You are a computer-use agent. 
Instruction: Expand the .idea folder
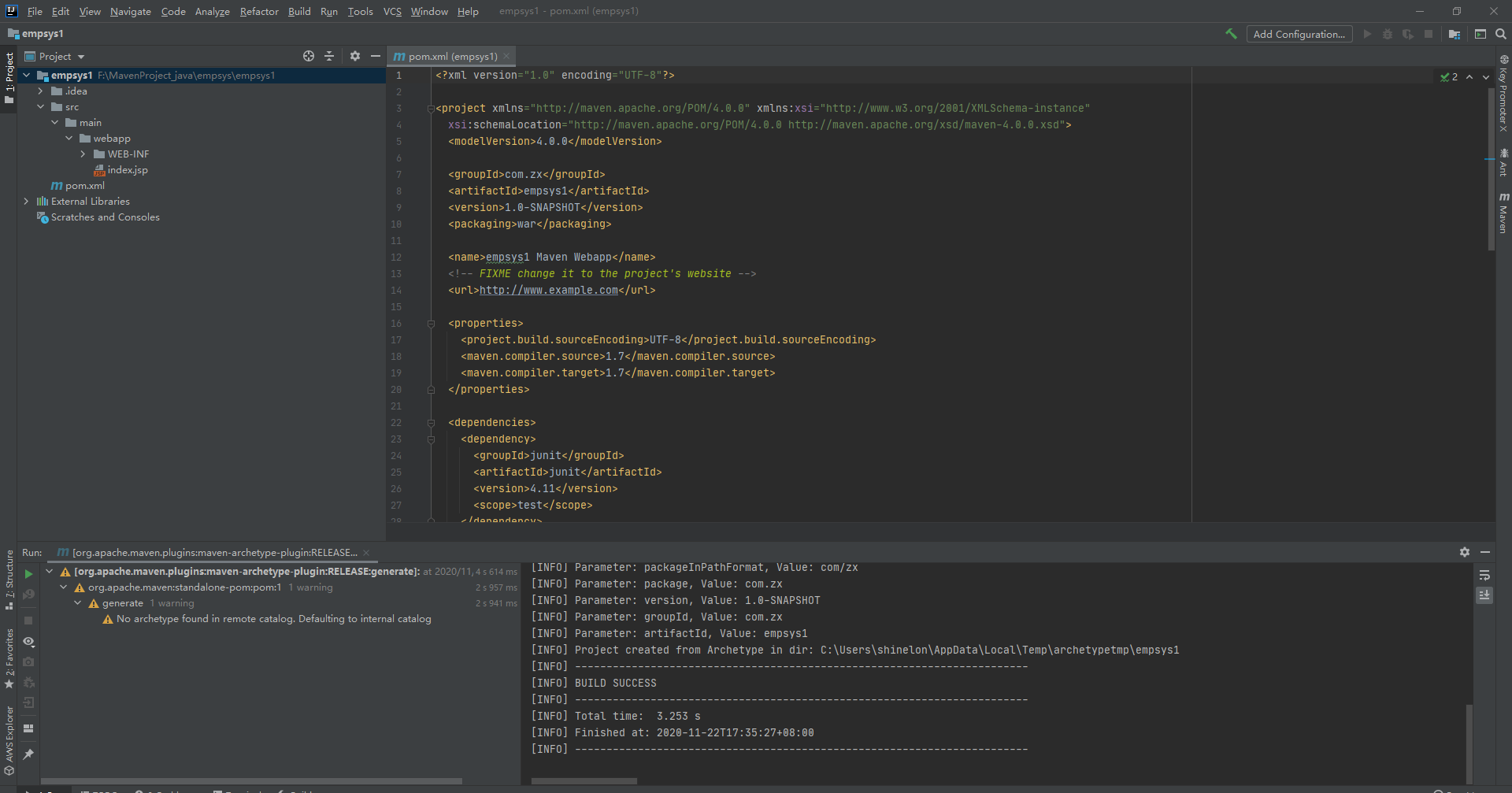(40, 91)
